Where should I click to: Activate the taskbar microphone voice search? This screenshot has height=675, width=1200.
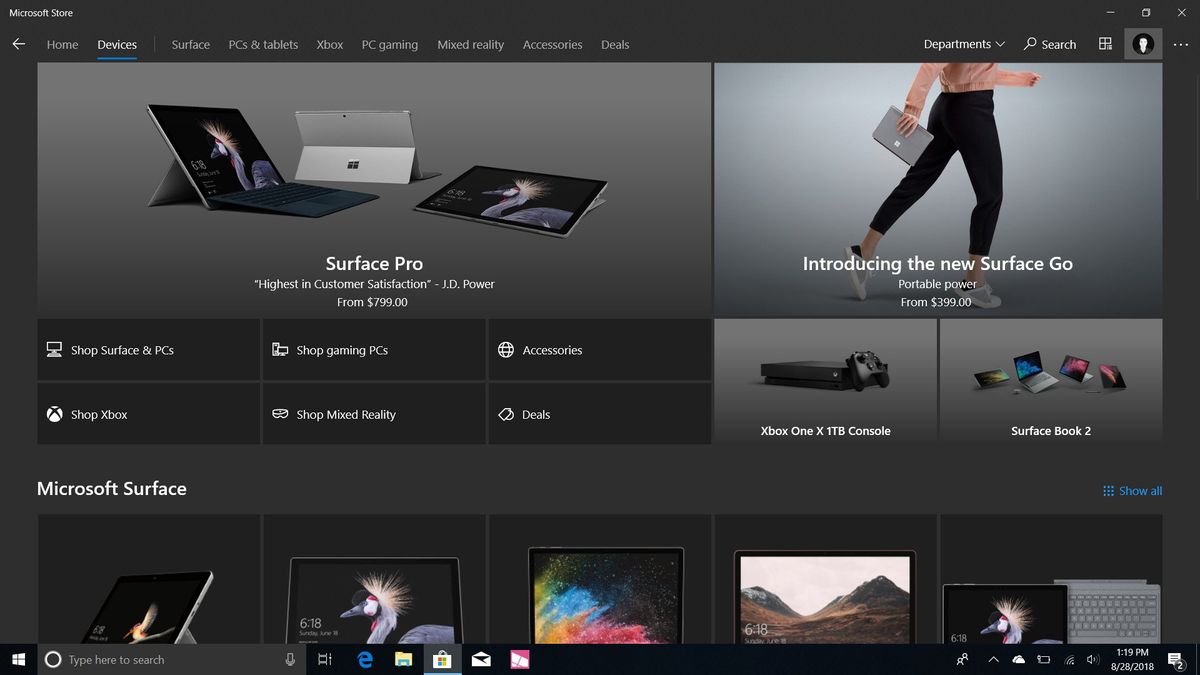click(290, 659)
